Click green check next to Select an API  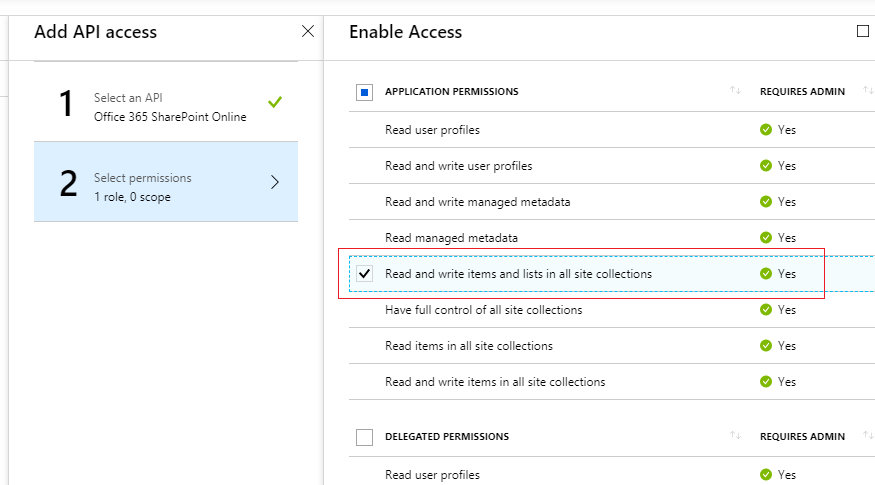275,102
